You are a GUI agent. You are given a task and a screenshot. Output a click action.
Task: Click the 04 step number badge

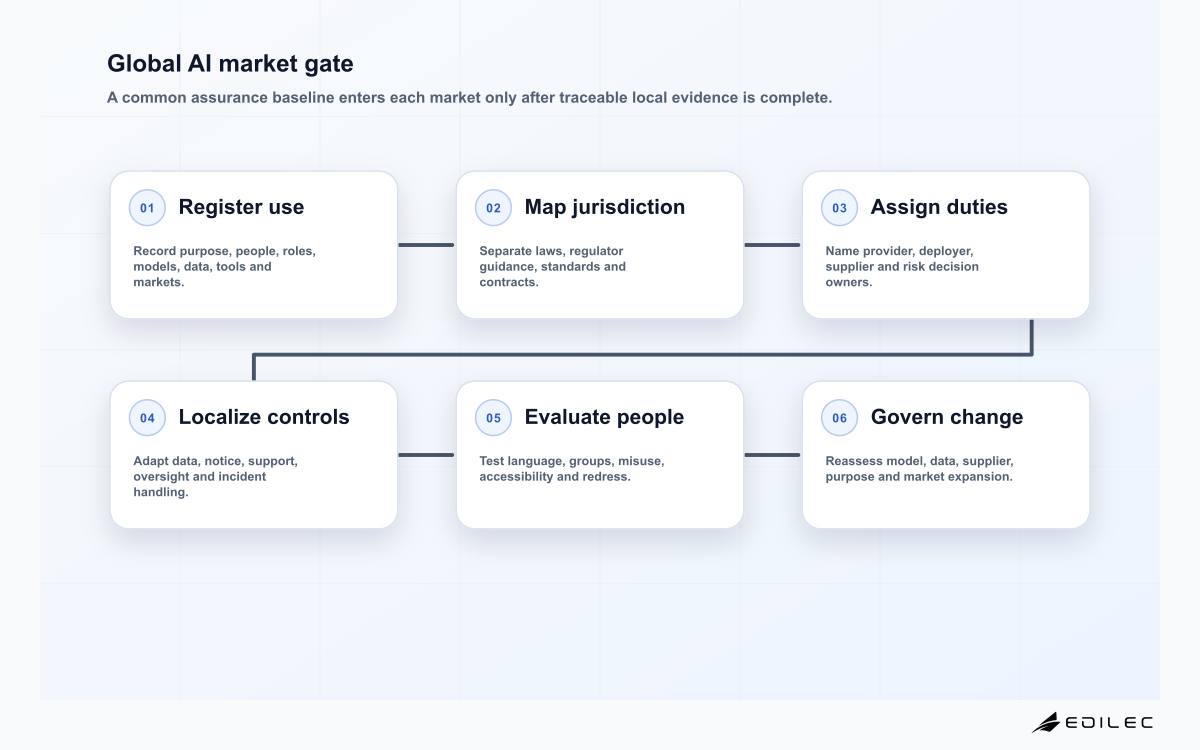point(147,418)
